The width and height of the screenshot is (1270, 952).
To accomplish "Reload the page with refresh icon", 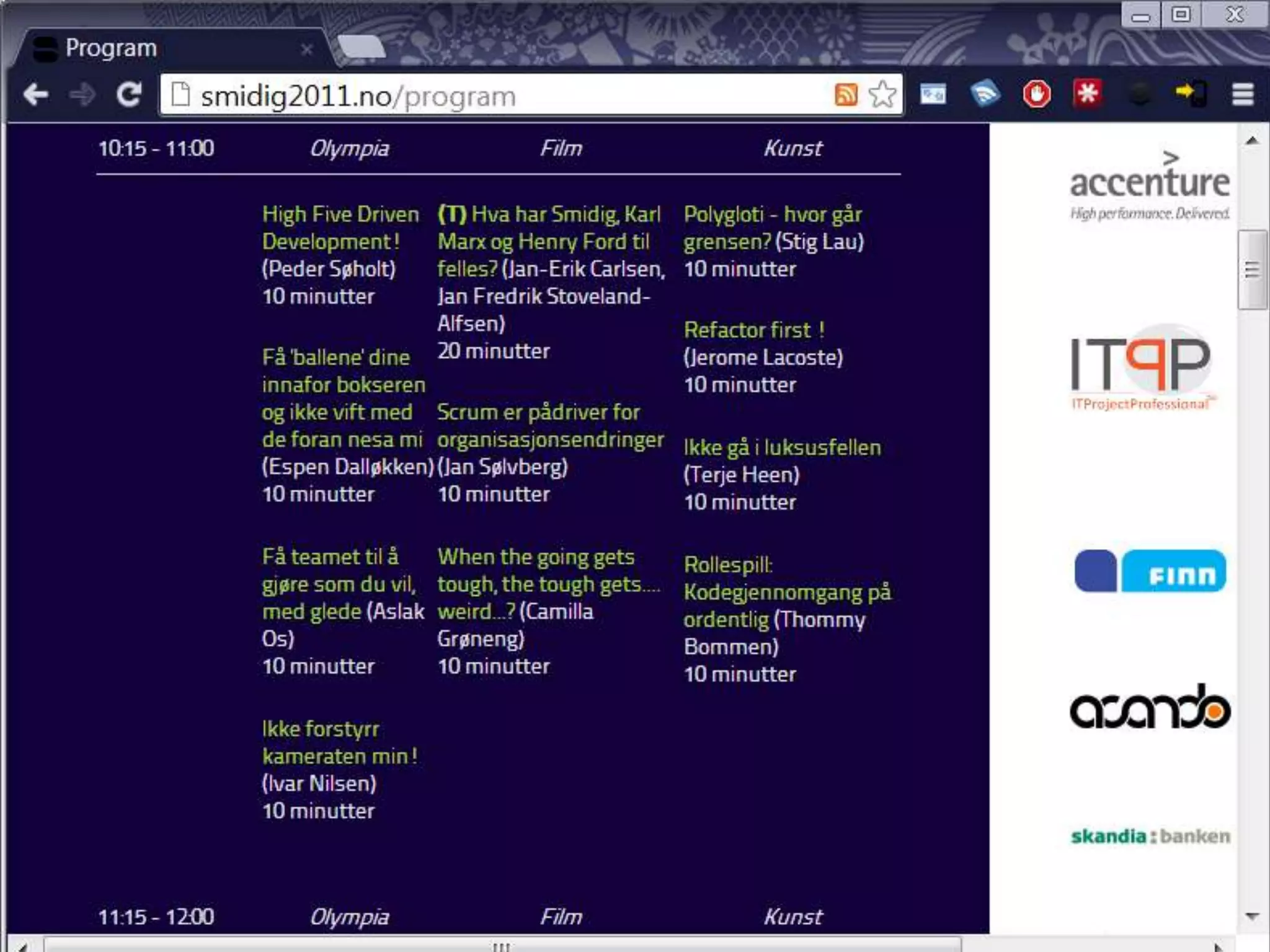I will (x=129, y=95).
